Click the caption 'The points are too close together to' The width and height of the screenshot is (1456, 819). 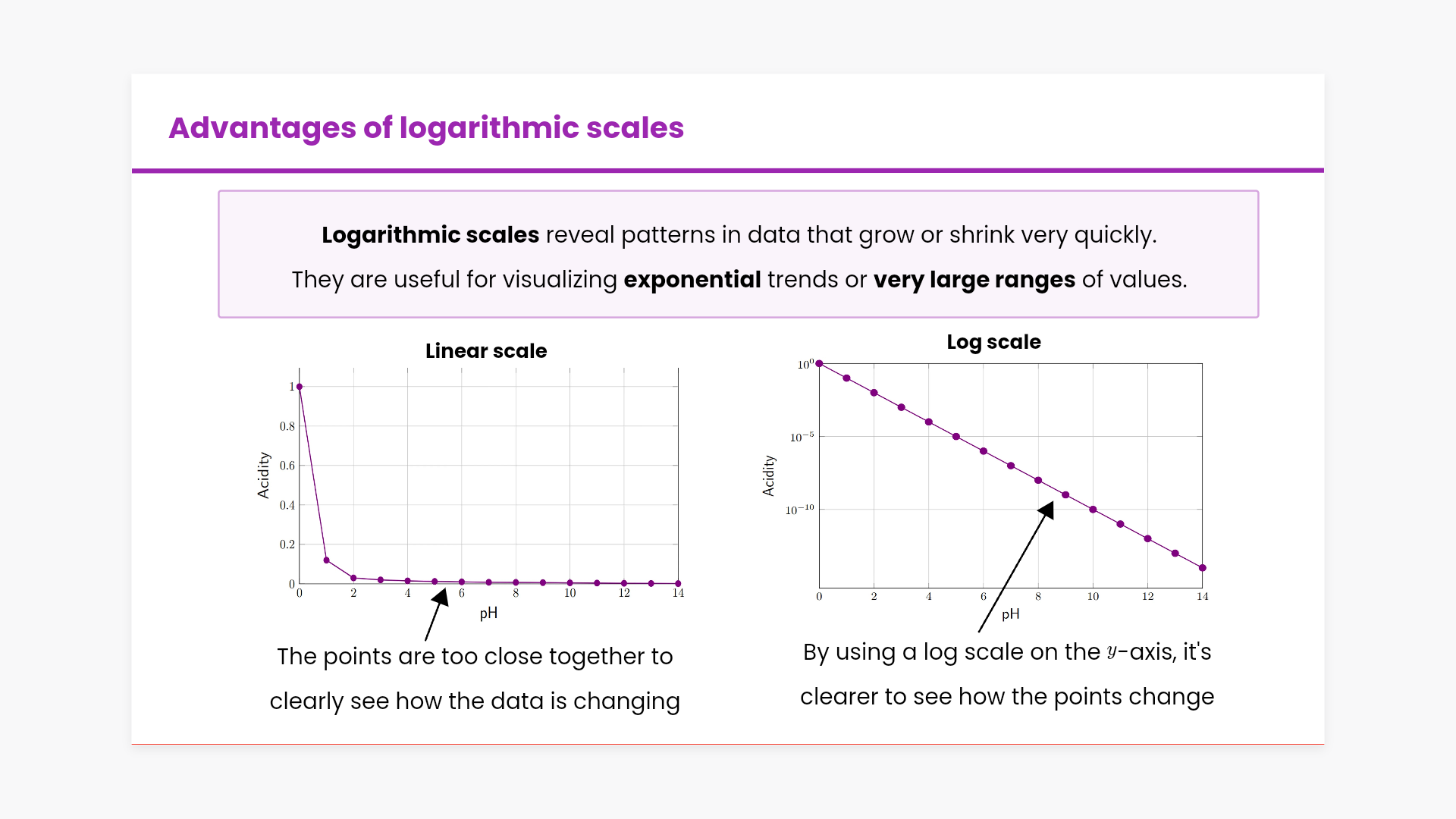(x=475, y=657)
